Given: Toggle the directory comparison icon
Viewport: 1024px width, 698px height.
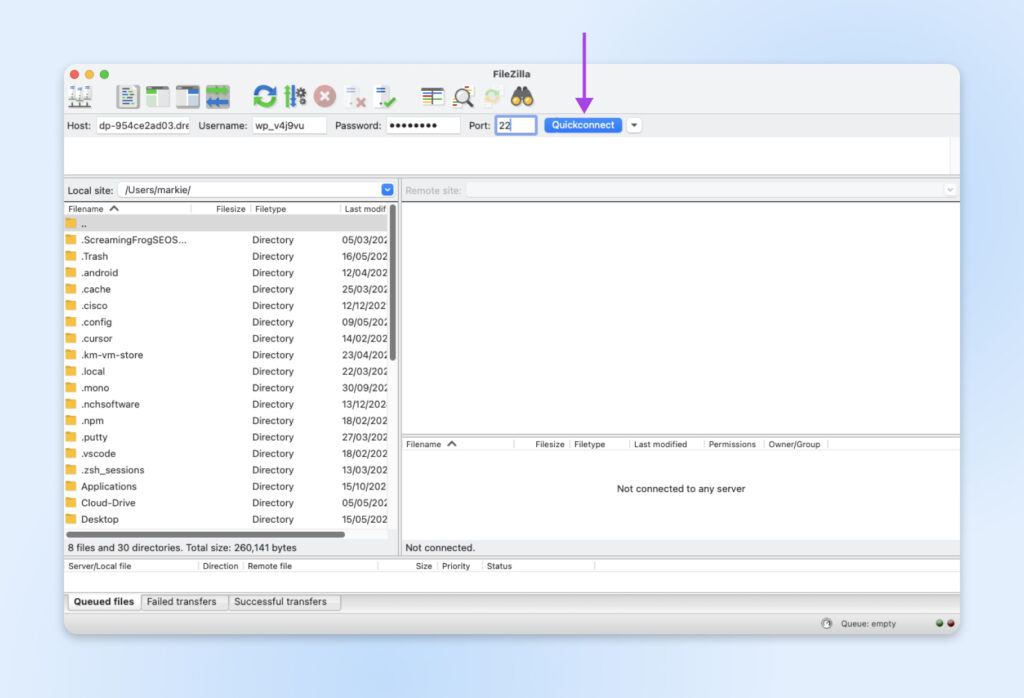Looking at the screenshot, I should [x=463, y=96].
